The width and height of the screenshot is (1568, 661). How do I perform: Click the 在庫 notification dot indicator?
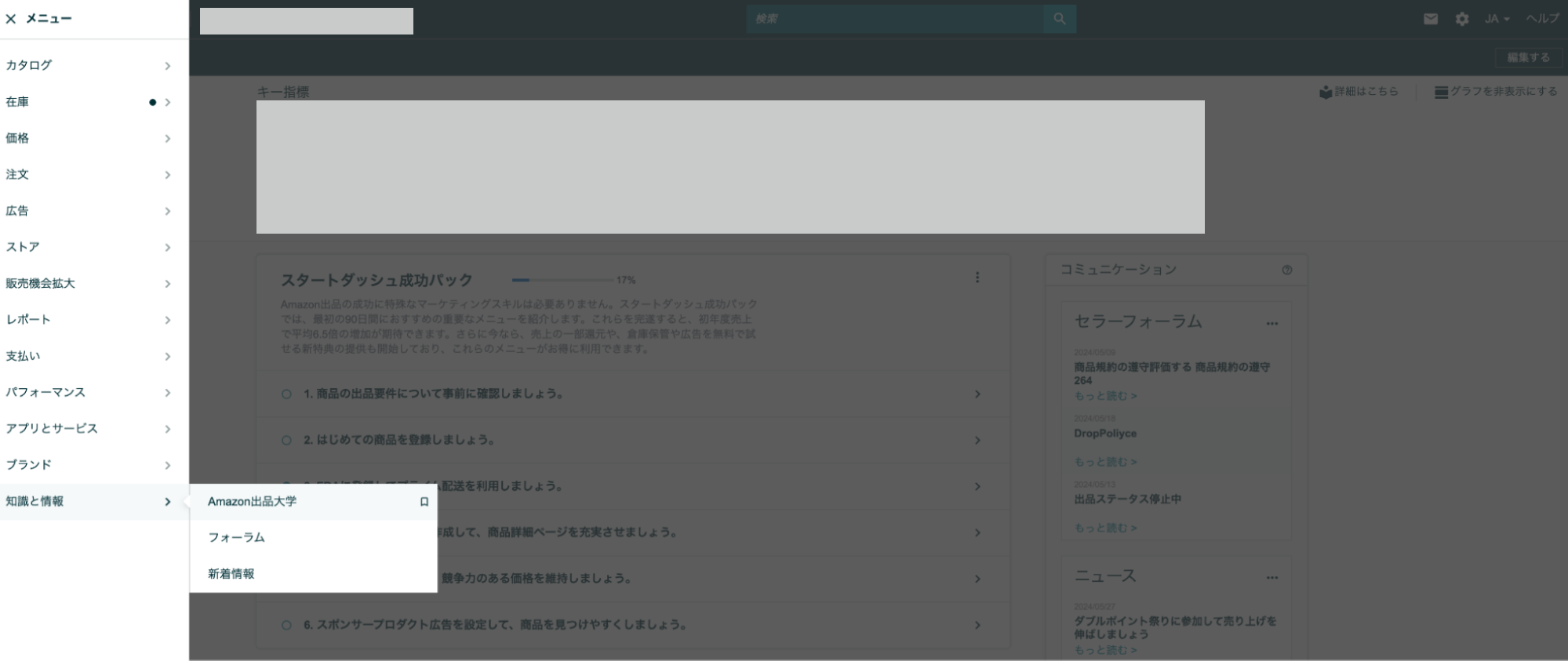click(x=152, y=102)
